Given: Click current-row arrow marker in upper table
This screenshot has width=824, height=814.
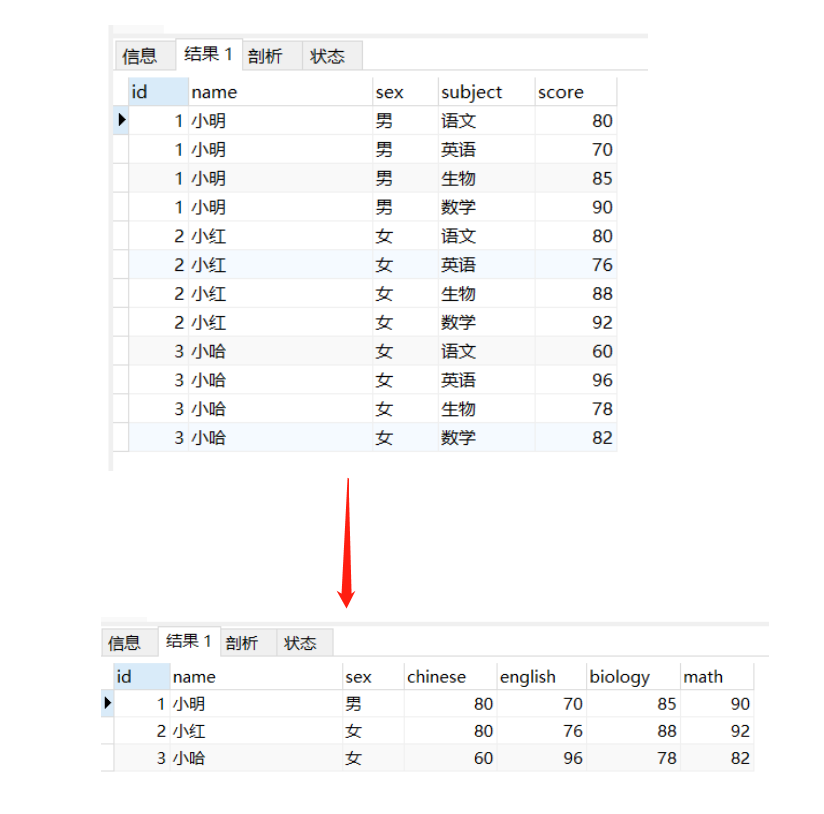Looking at the screenshot, I should [x=121, y=120].
